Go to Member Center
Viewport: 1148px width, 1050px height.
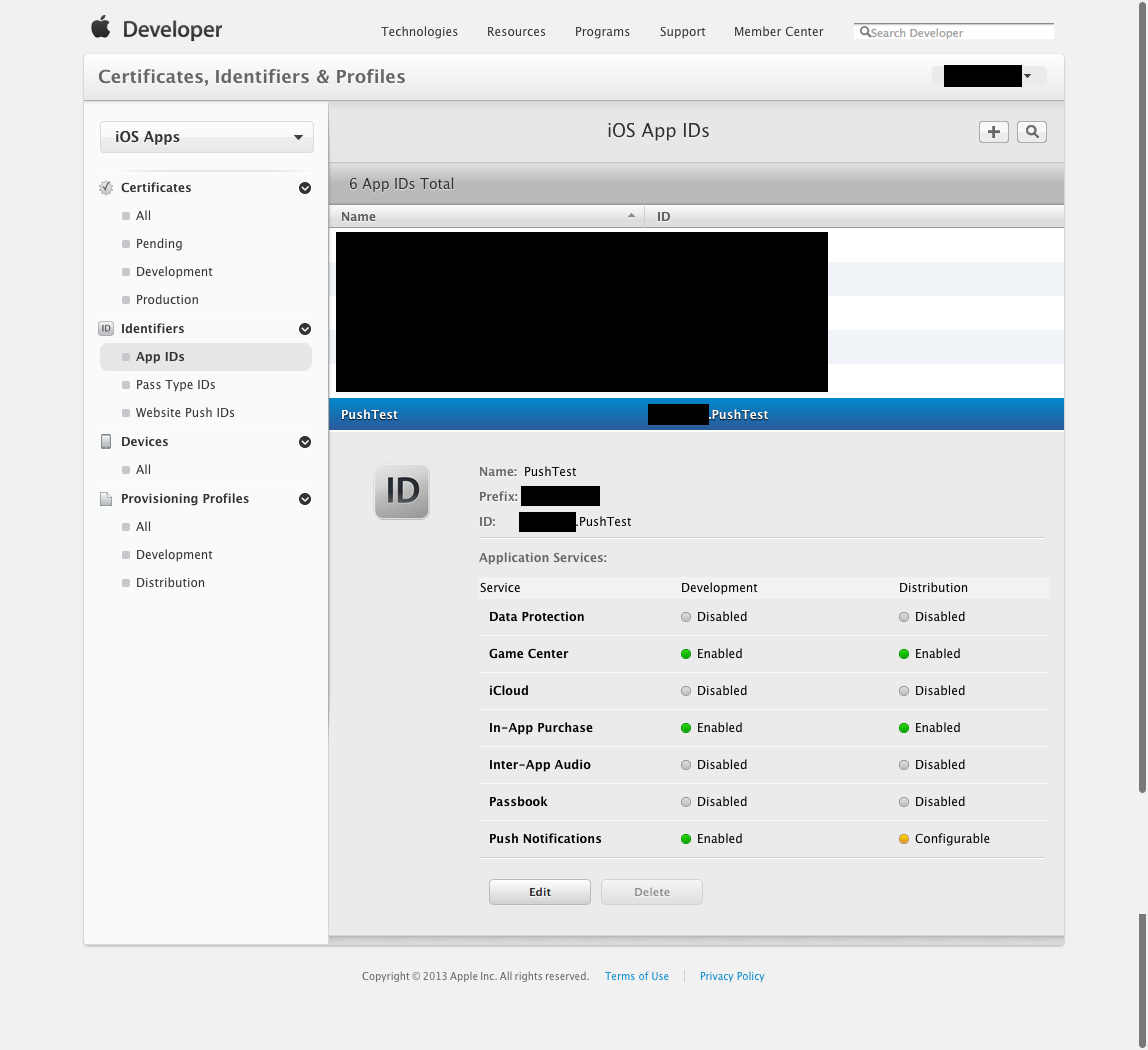pyautogui.click(x=778, y=31)
